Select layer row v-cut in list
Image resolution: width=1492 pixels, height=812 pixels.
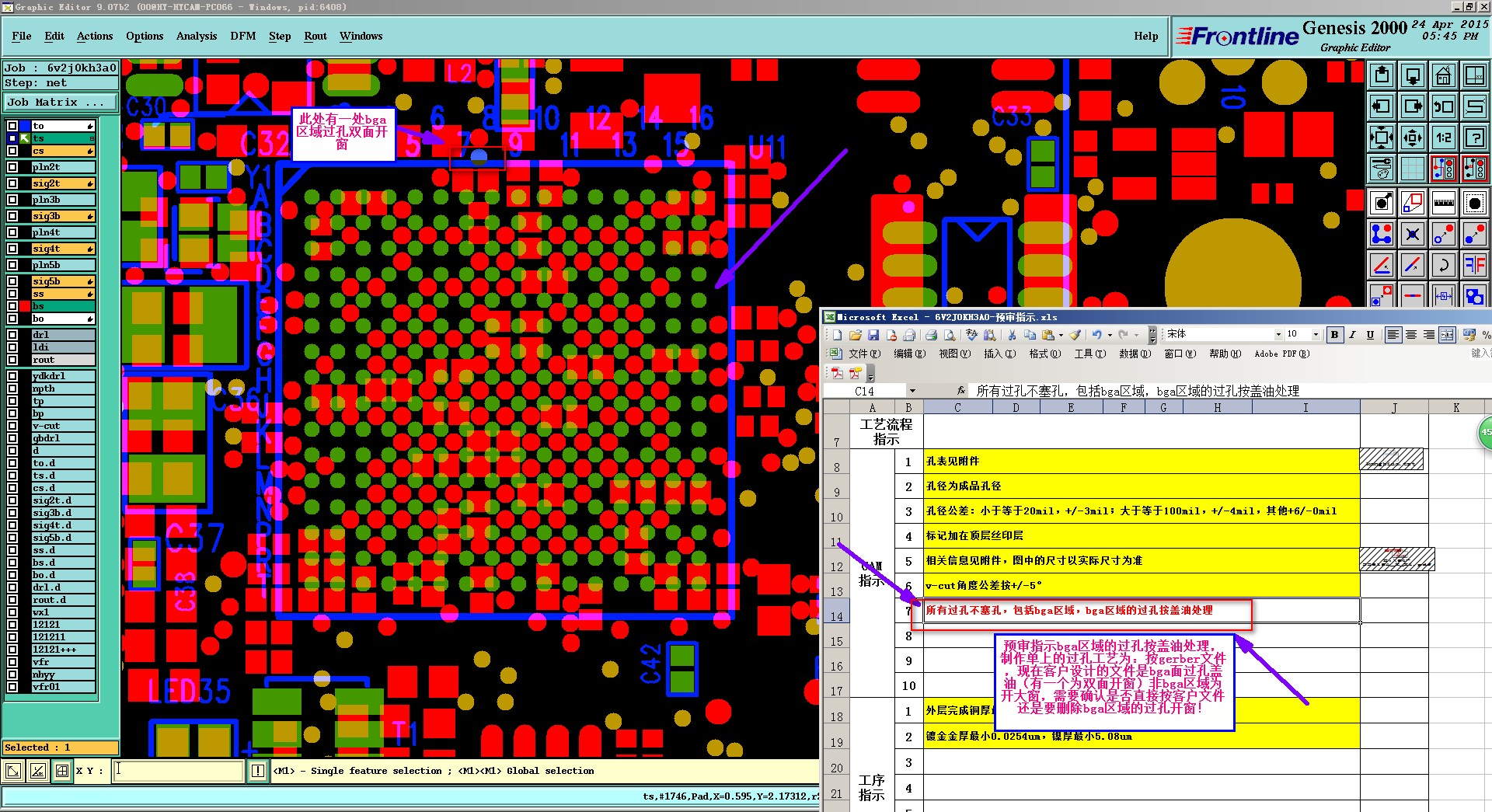[63, 426]
